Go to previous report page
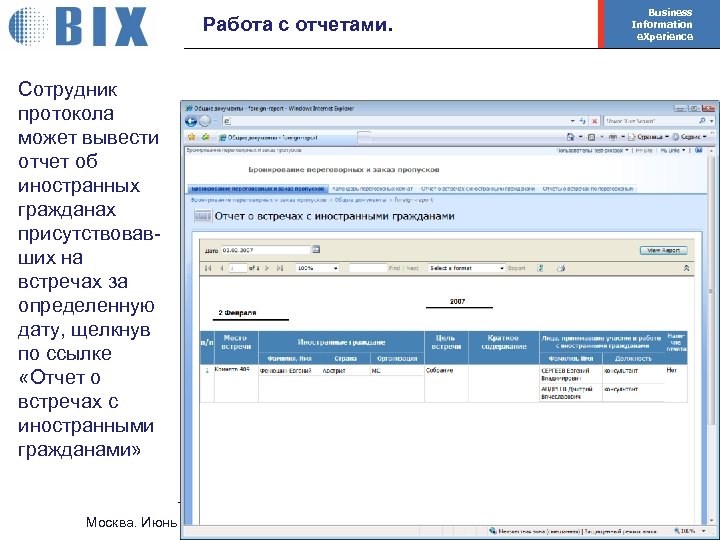720x540 pixels. (x=221, y=268)
